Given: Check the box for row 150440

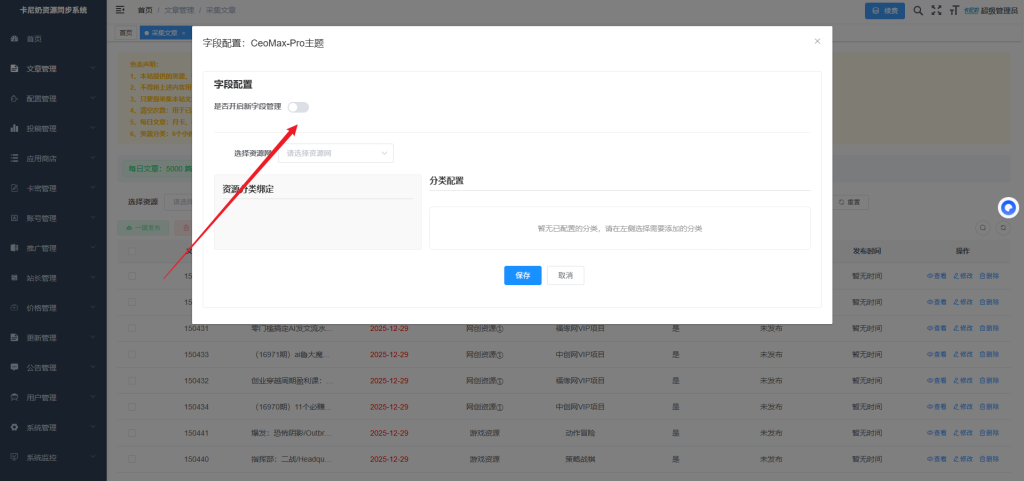Looking at the screenshot, I should (x=133, y=459).
